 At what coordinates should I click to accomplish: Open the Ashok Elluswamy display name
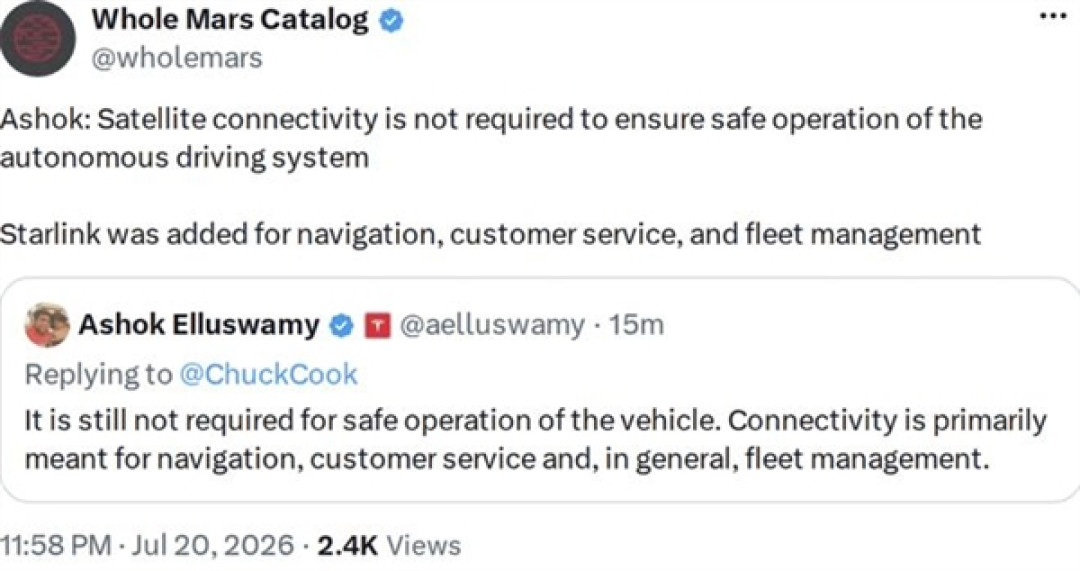point(199,324)
